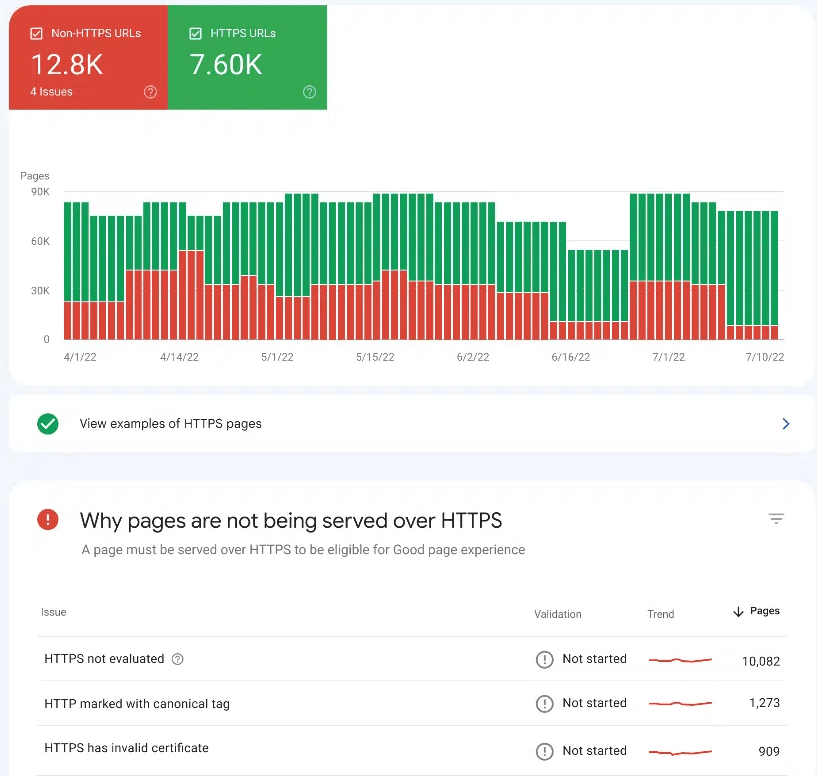Click trend sparkline for HTTPS not evaluated
The height and width of the screenshot is (776, 817).
click(680, 660)
